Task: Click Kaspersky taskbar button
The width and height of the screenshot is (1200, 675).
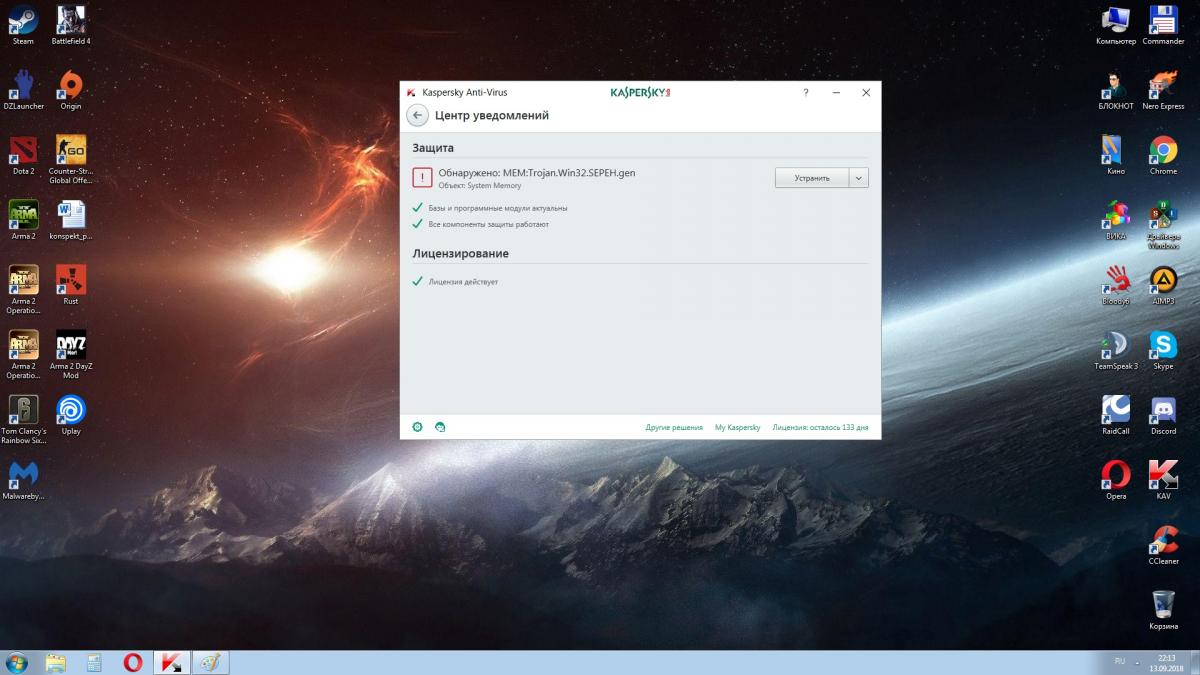Action: pos(171,663)
